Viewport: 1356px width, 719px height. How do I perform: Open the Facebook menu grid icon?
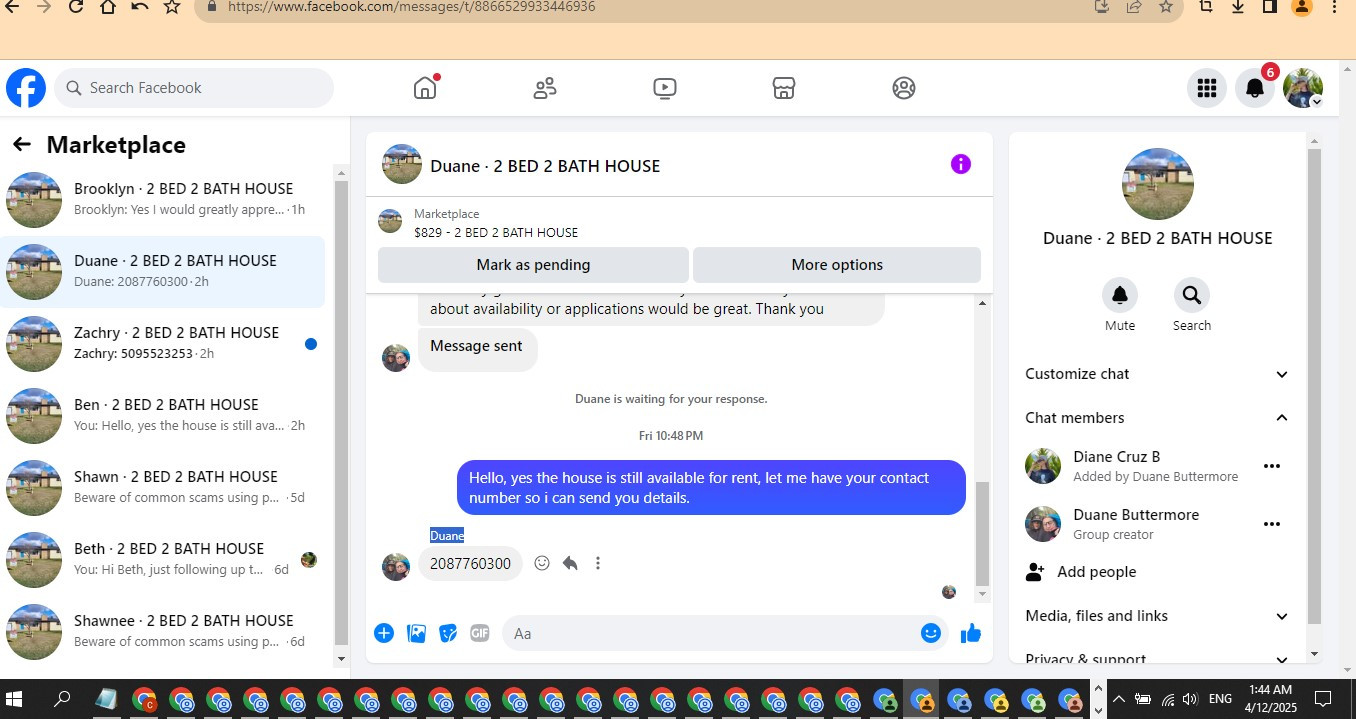1207,88
